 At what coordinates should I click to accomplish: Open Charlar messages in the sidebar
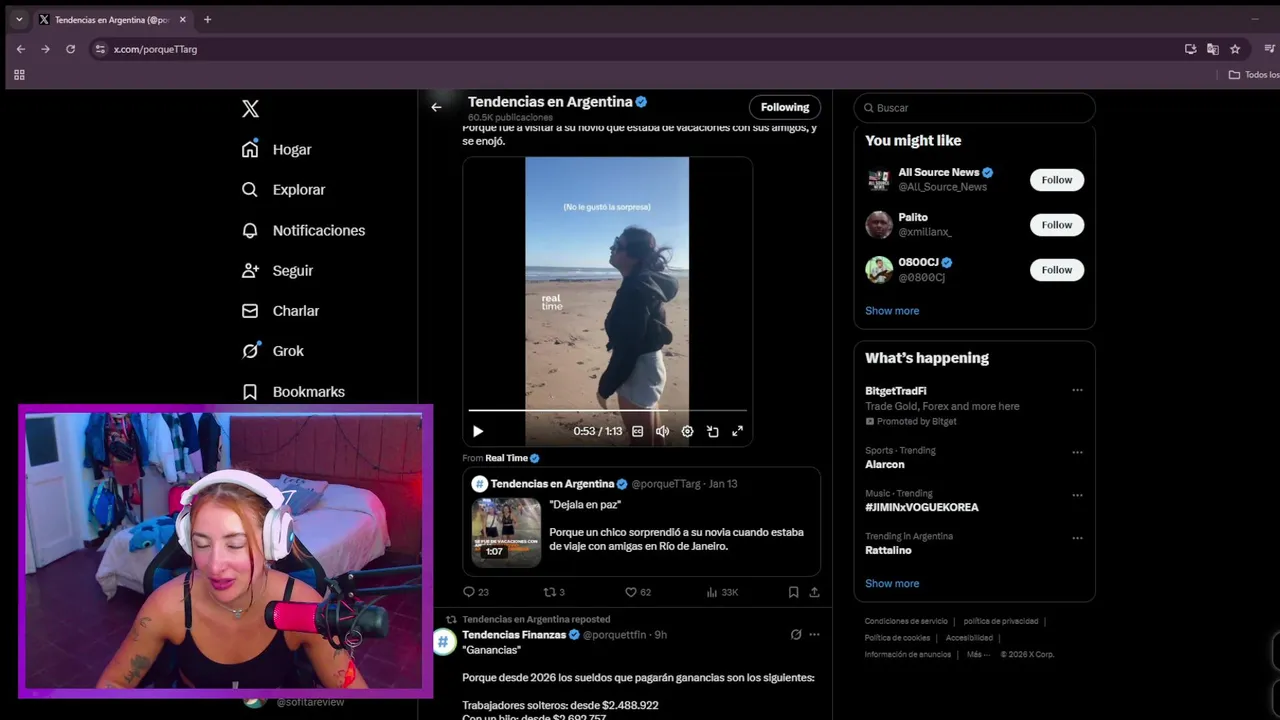point(281,311)
